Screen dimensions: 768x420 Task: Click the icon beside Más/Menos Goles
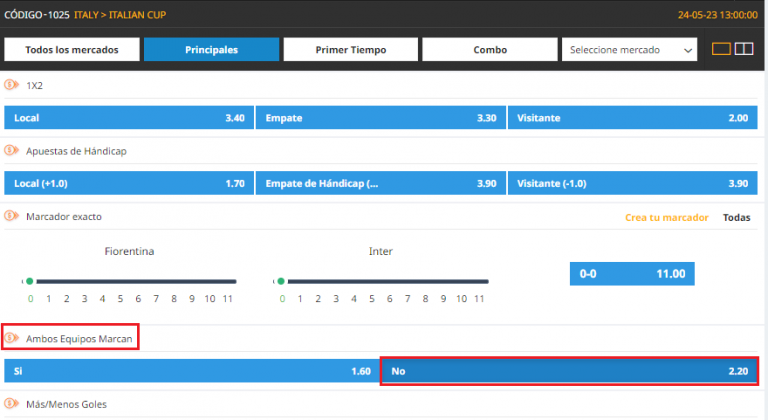click(12, 404)
